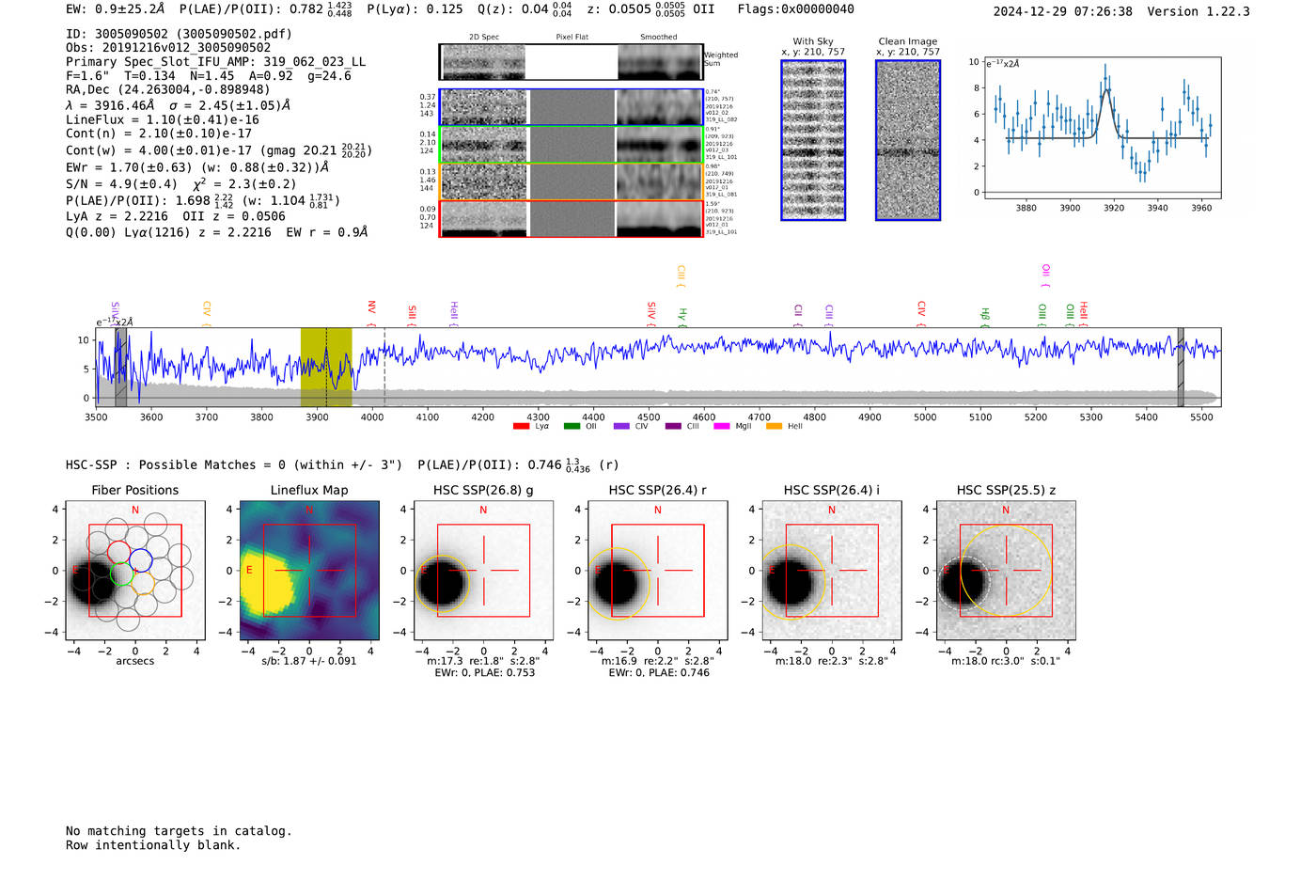Click the Version 1.22.3 label
Screen dimensions: 1316x896
pyautogui.click(x=1198, y=11)
